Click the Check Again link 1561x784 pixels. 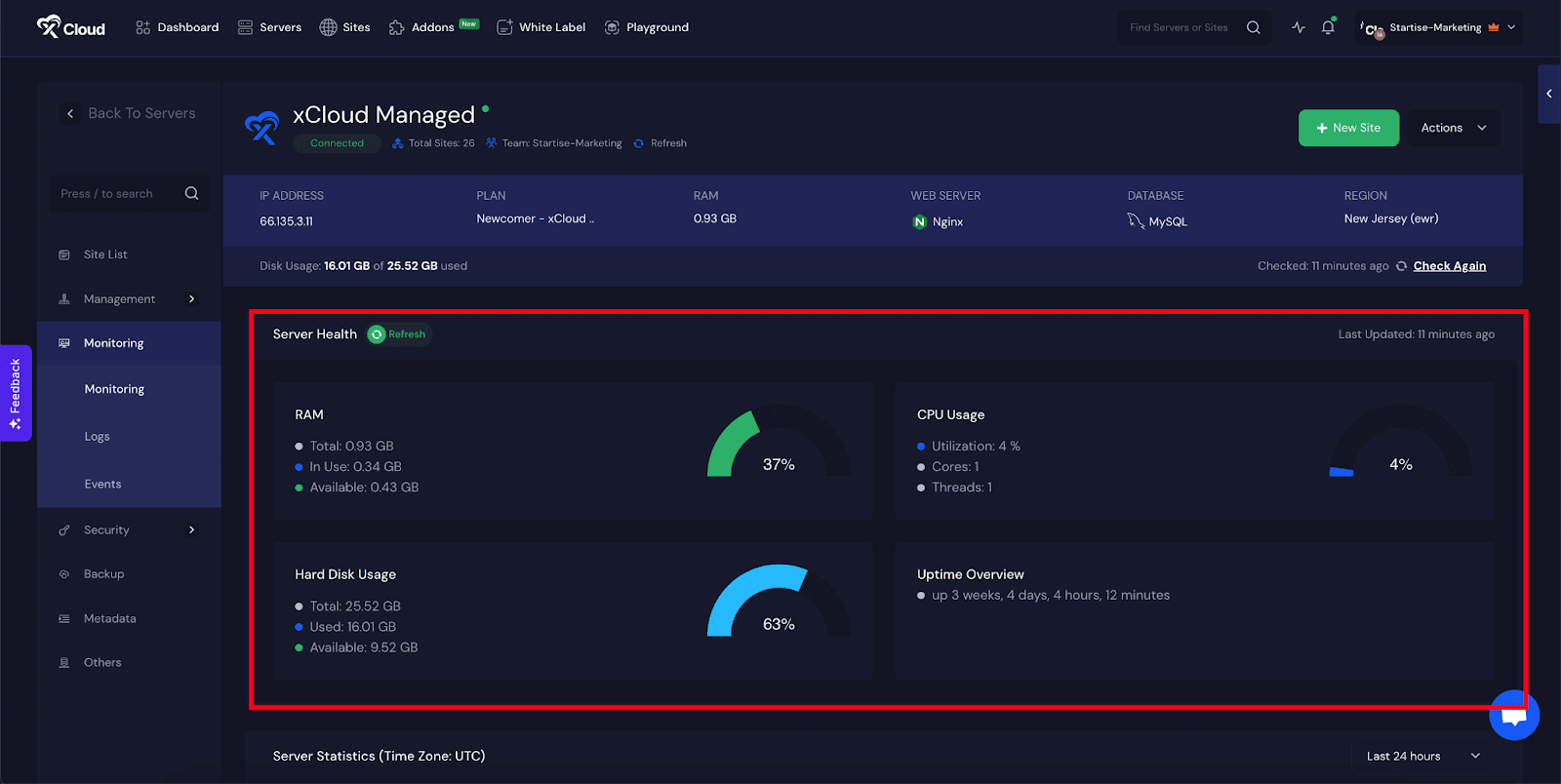coord(1449,266)
